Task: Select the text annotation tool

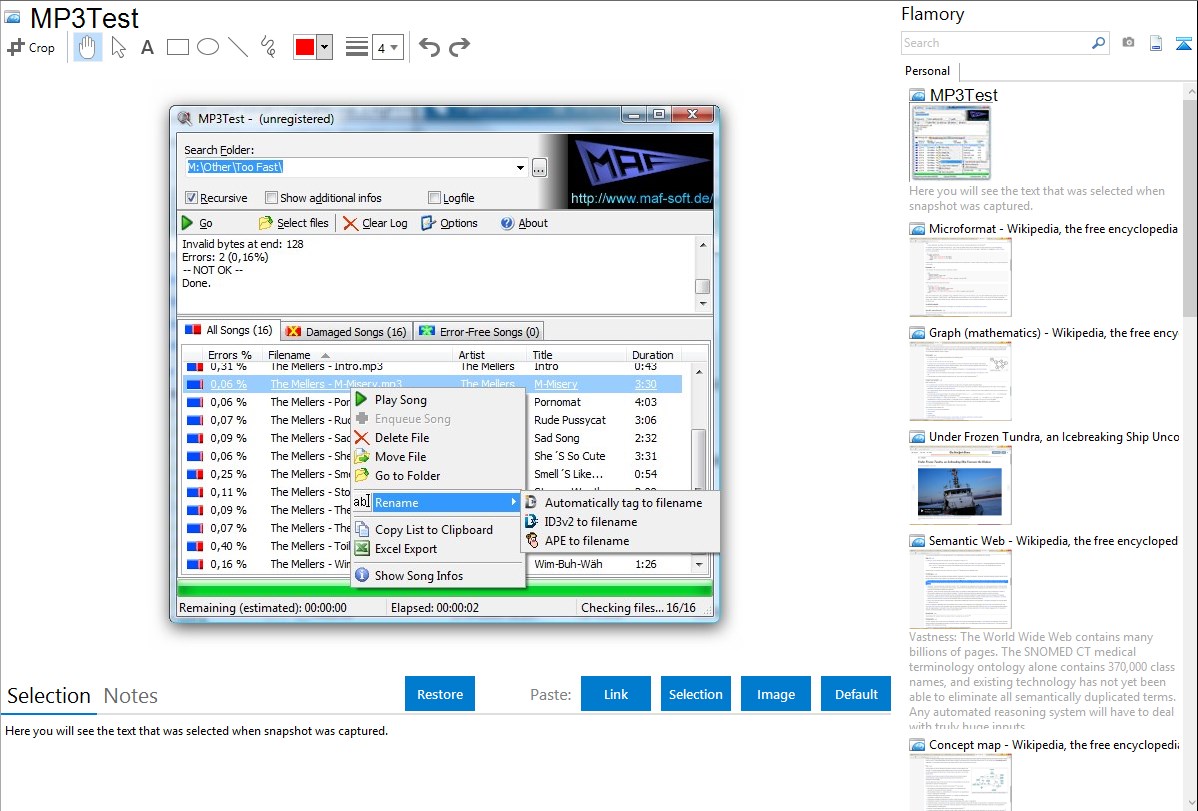Action: (x=147, y=47)
